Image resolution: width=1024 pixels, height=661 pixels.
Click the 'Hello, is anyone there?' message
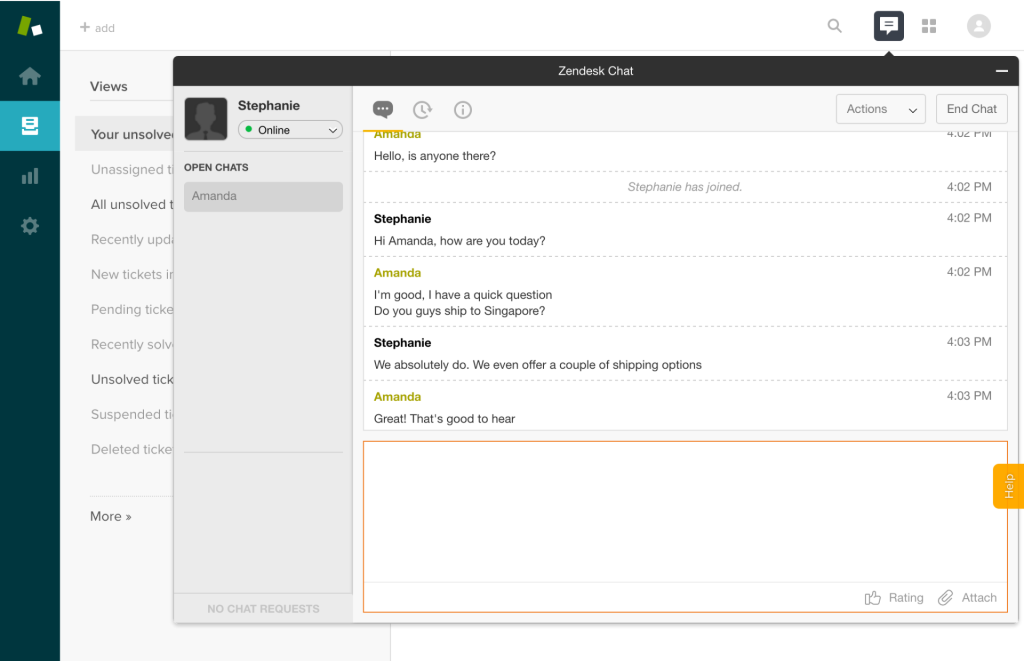[x=434, y=155]
